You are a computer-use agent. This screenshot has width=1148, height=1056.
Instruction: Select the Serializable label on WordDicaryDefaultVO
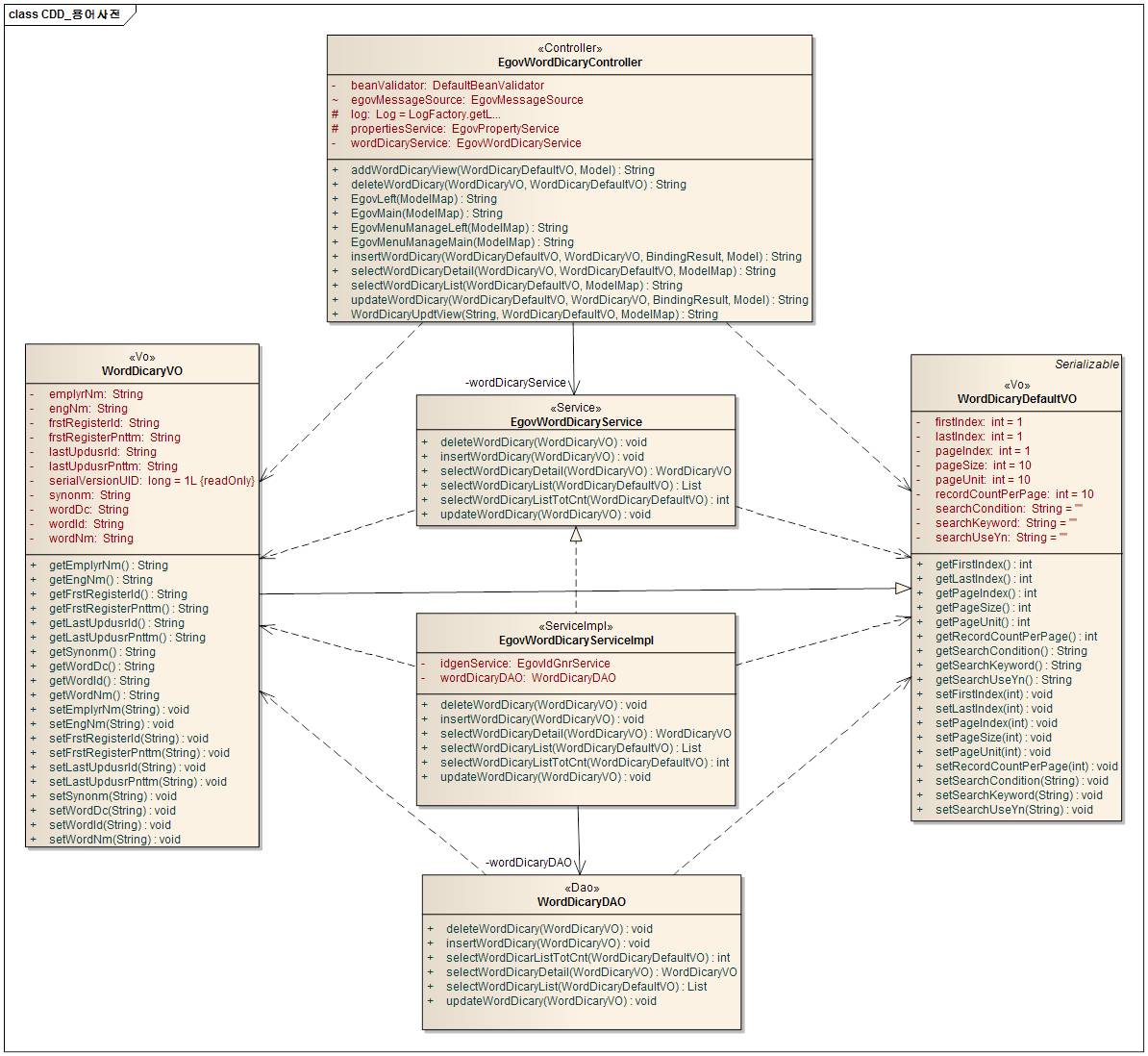[x=1086, y=365]
